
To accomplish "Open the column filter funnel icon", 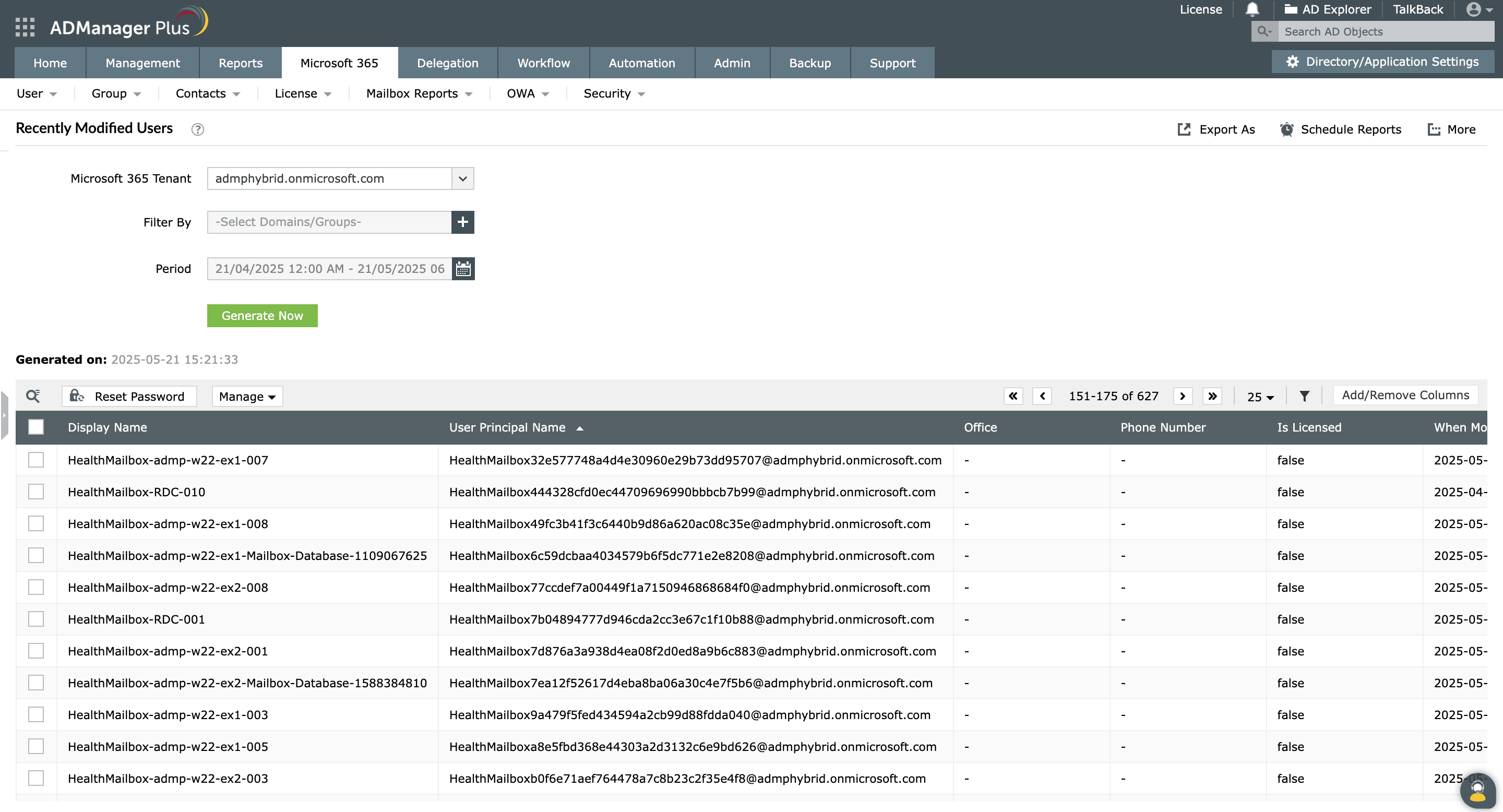I will [x=1305, y=396].
